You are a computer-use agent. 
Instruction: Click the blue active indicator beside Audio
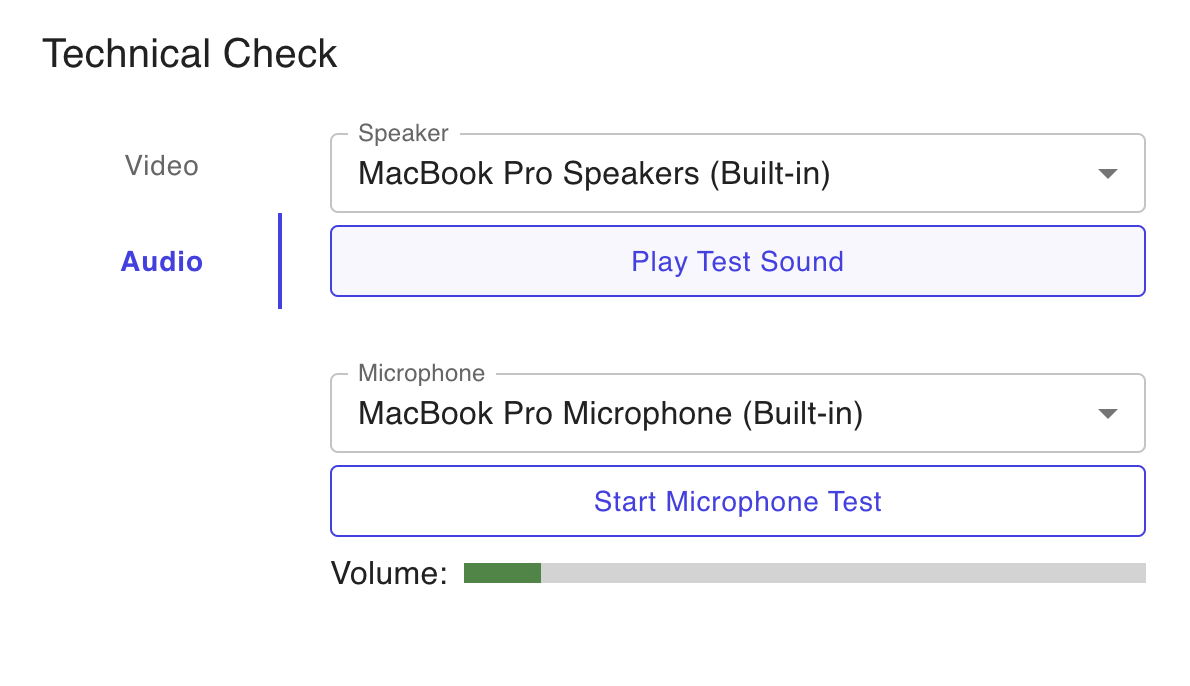pos(280,261)
